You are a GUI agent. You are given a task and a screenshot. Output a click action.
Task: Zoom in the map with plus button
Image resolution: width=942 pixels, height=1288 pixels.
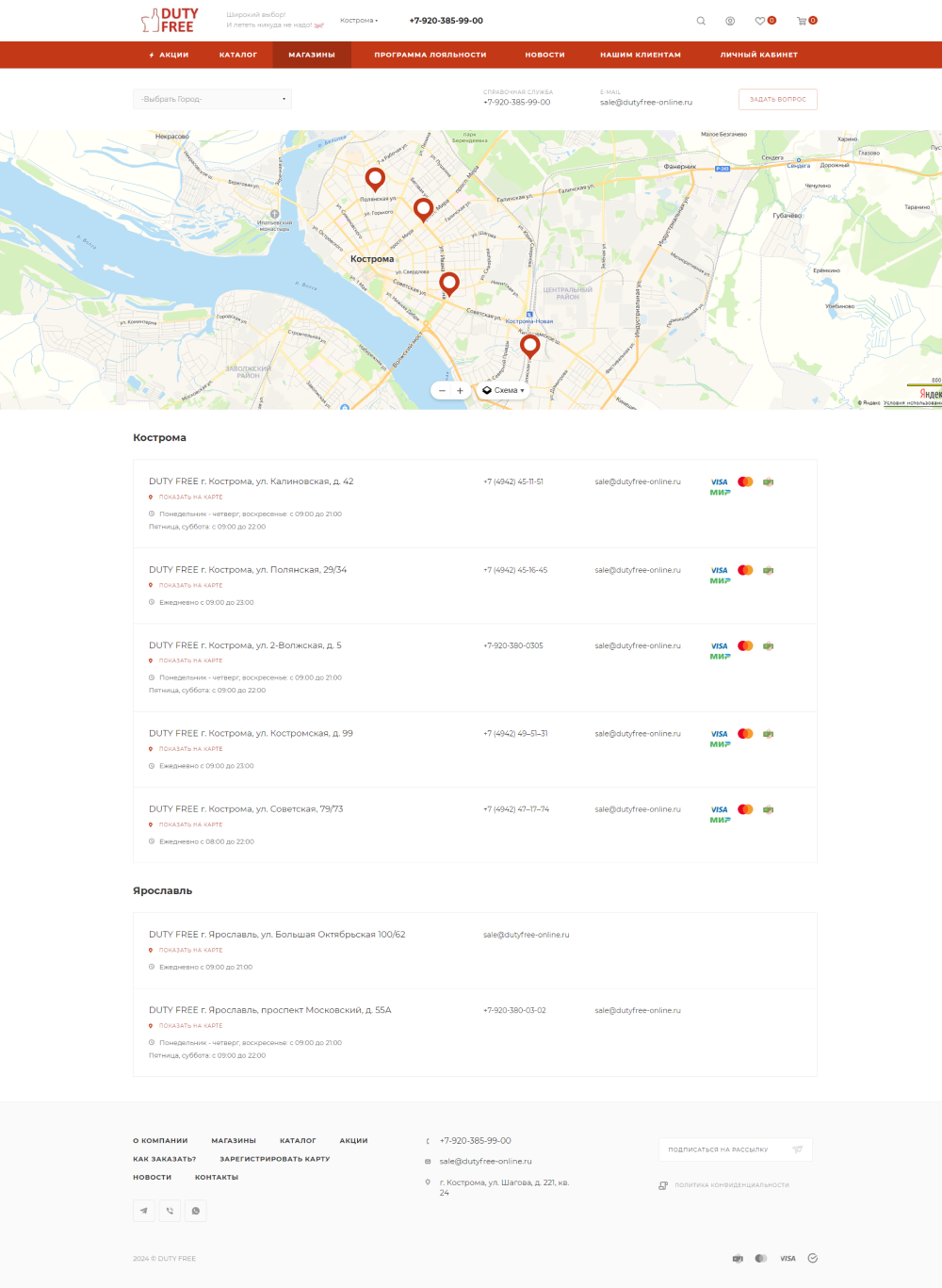coord(460,390)
